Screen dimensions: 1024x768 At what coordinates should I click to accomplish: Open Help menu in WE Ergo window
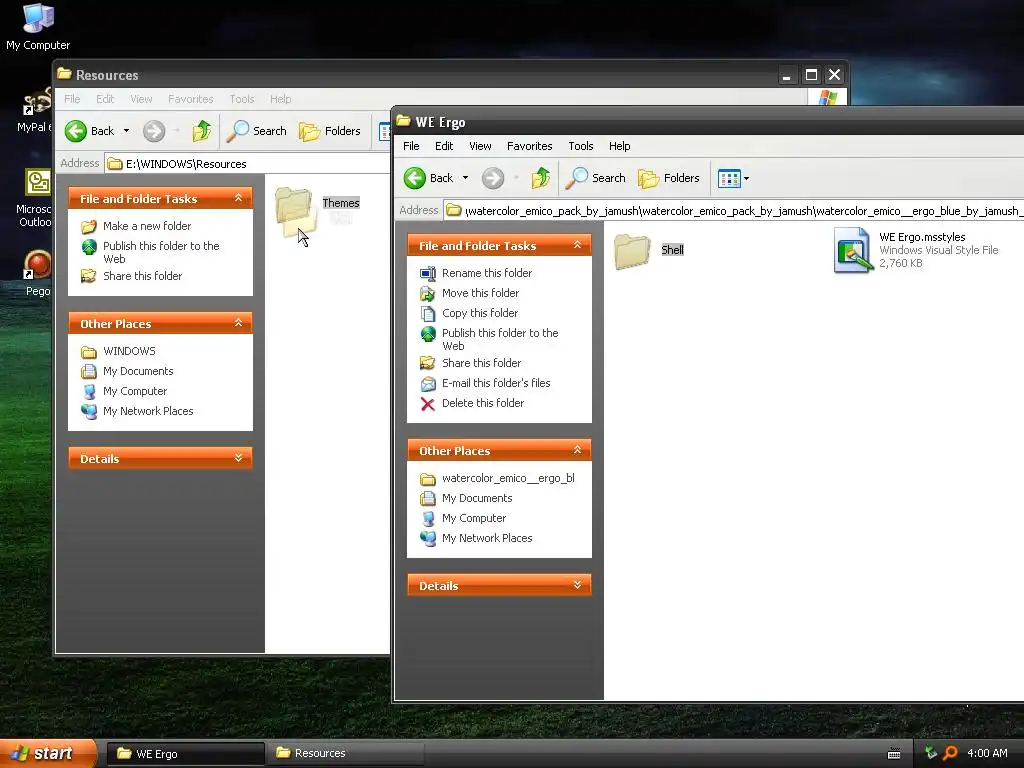pos(620,146)
